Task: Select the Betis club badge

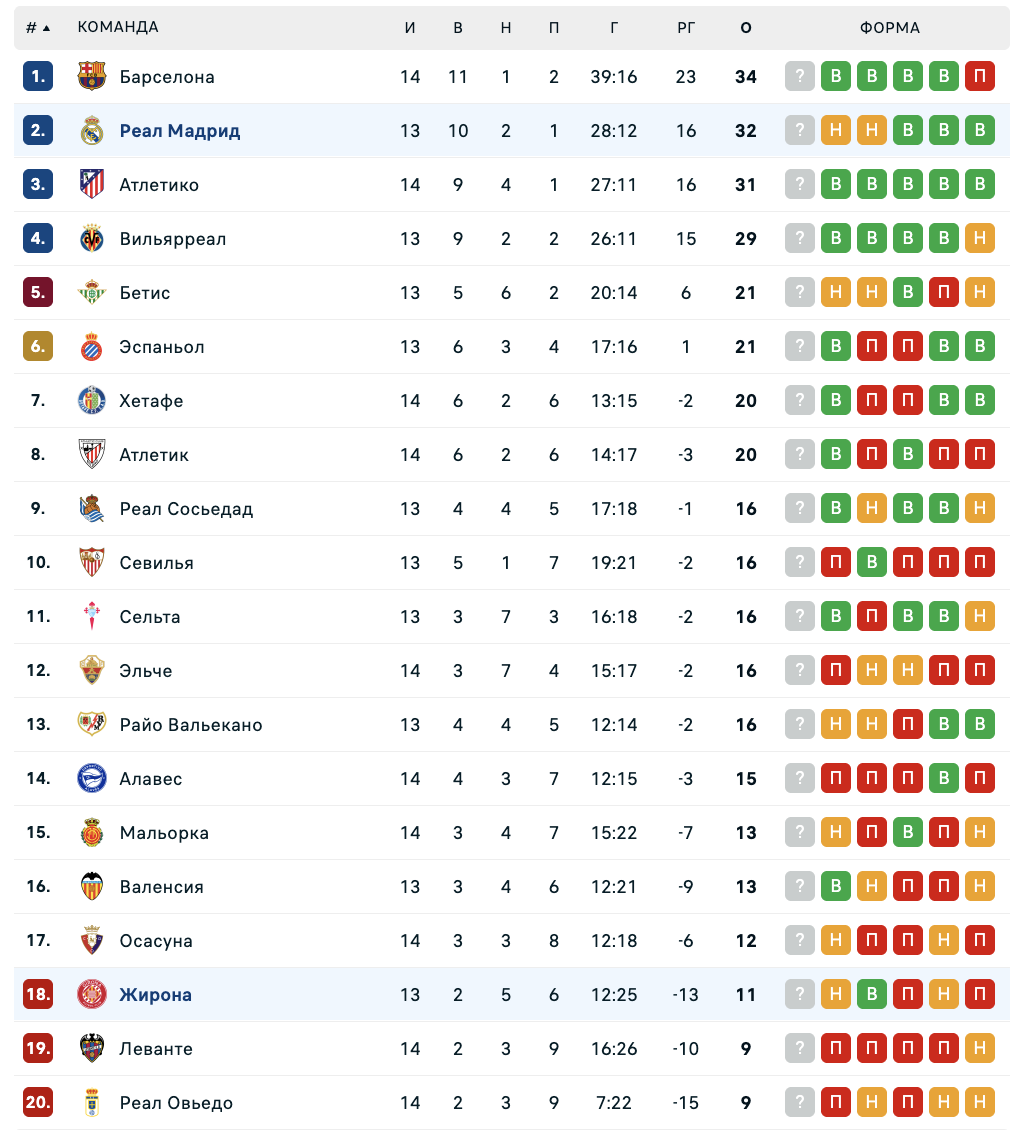Action: pyautogui.click(x=92, y=293)
